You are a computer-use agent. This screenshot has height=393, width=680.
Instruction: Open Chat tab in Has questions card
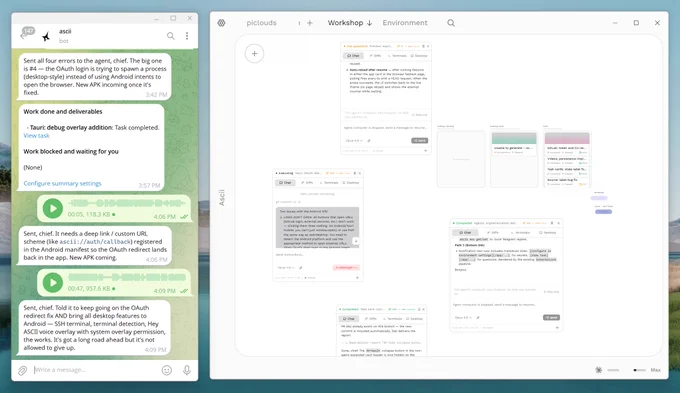pos(353,56)
